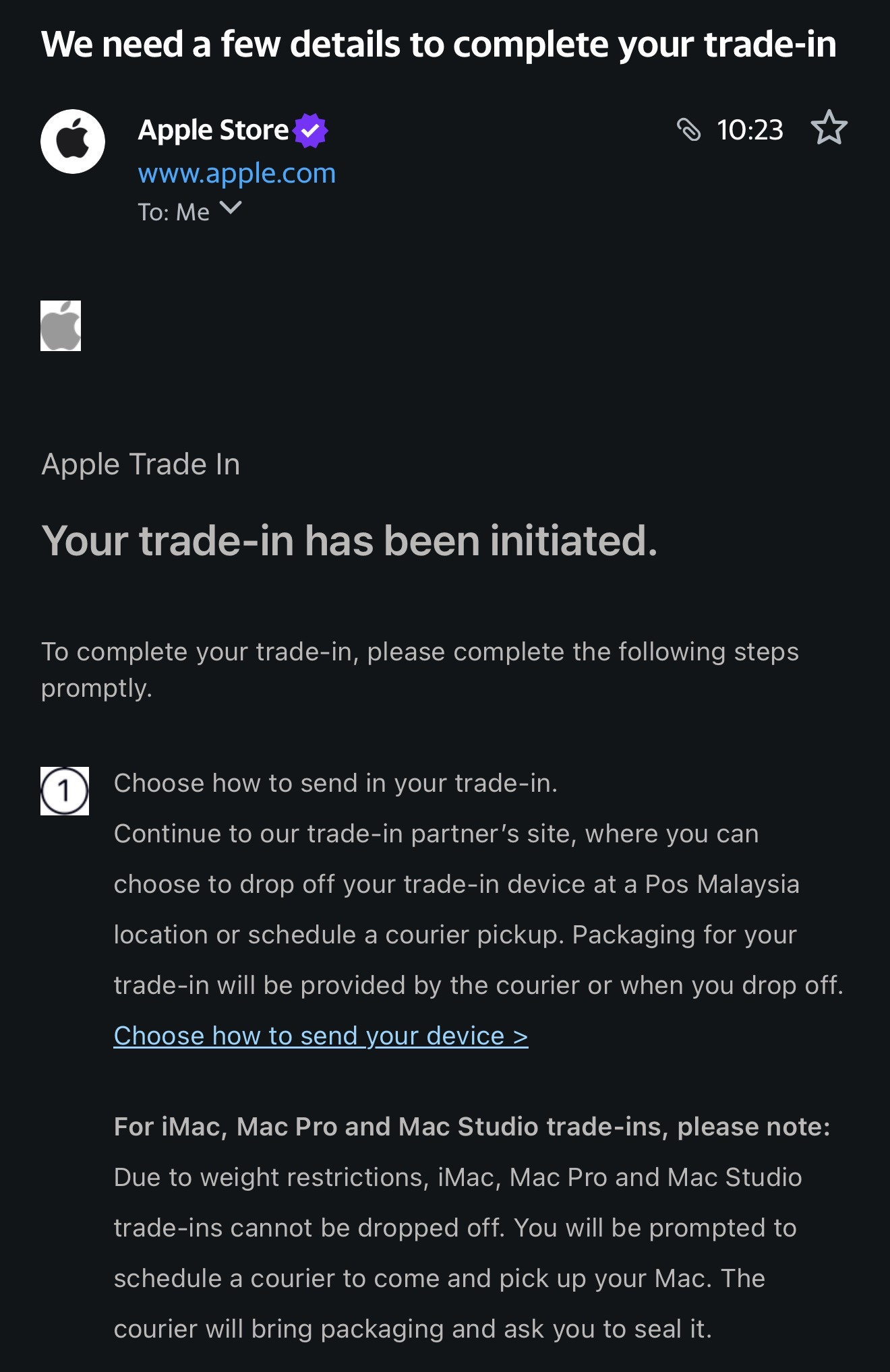
Task: Tap the "Due to weight restrictions" text line
Action: click(458, 1177)
